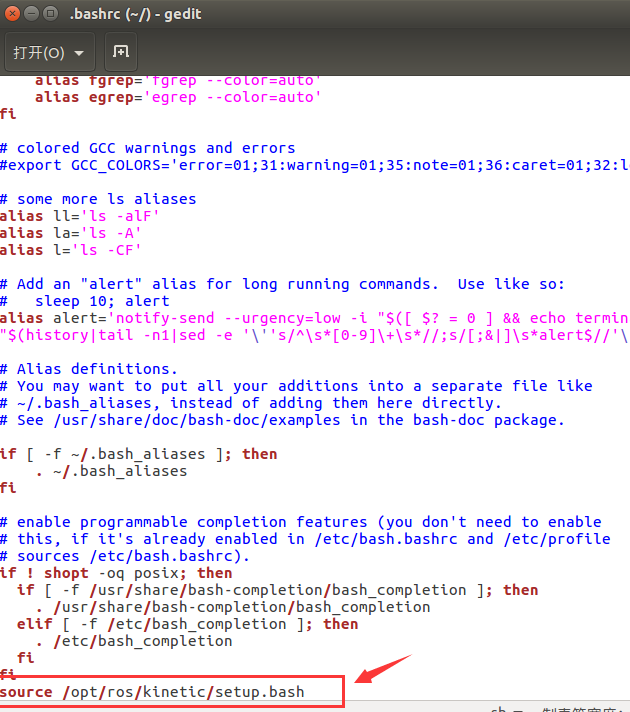Click the line "source /opt/ros/kinetic/setup.bash"

[152, 692]
